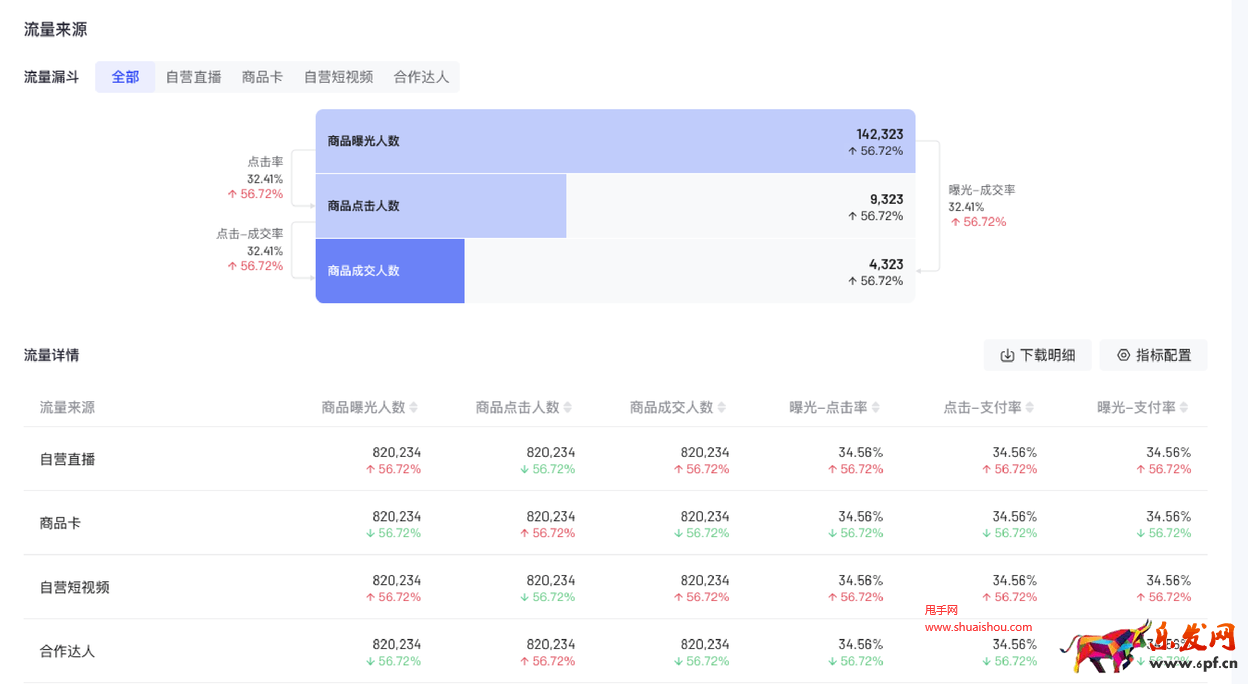Click the download icon beside 下载明细
The image size is (1248, 684).
point(1009,355)
